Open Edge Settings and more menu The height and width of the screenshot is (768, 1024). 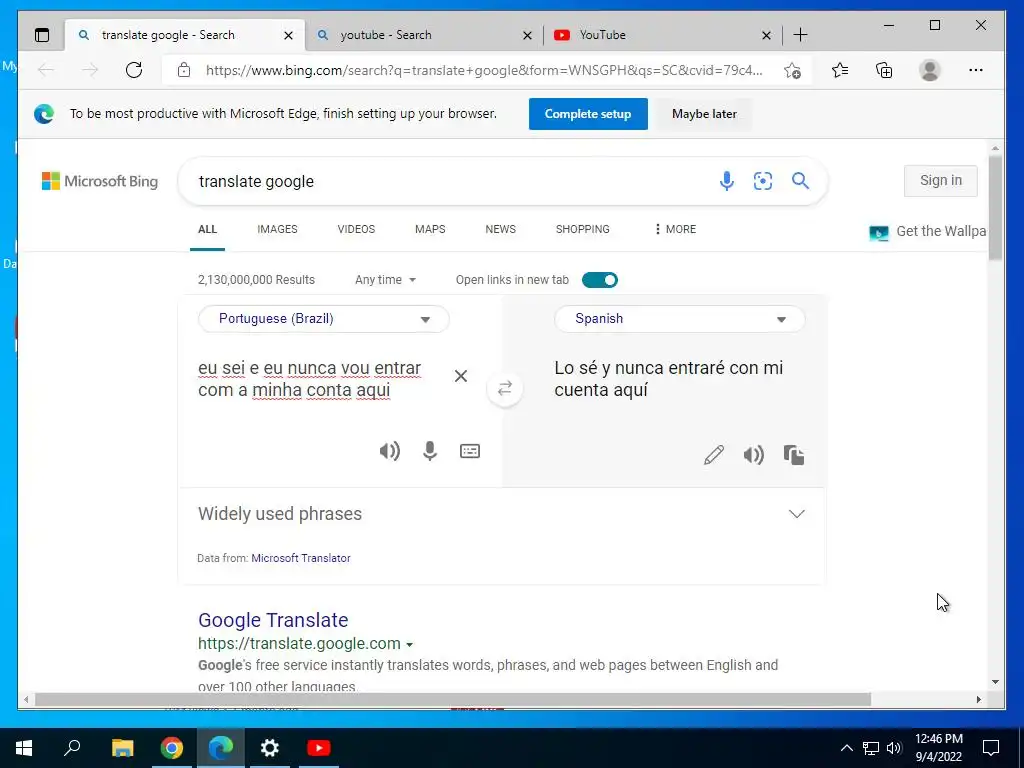point(976,70)
